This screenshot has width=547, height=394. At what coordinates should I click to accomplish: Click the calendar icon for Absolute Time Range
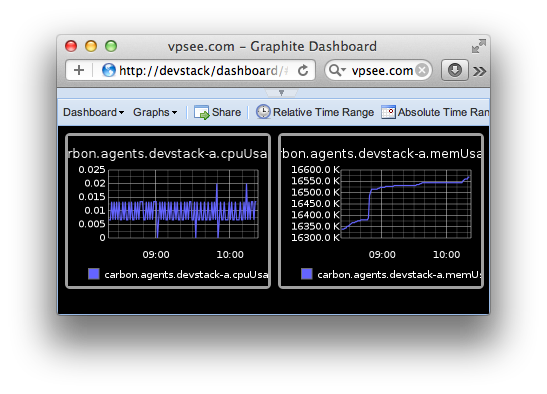point(388,112)
